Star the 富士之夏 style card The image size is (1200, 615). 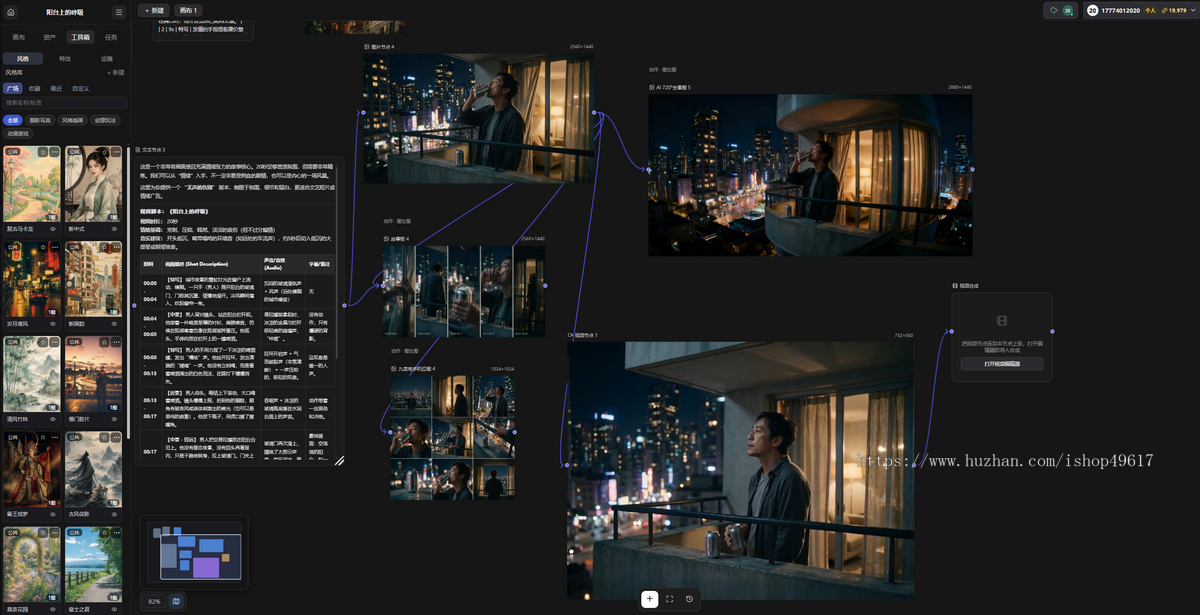pos(105,533)
